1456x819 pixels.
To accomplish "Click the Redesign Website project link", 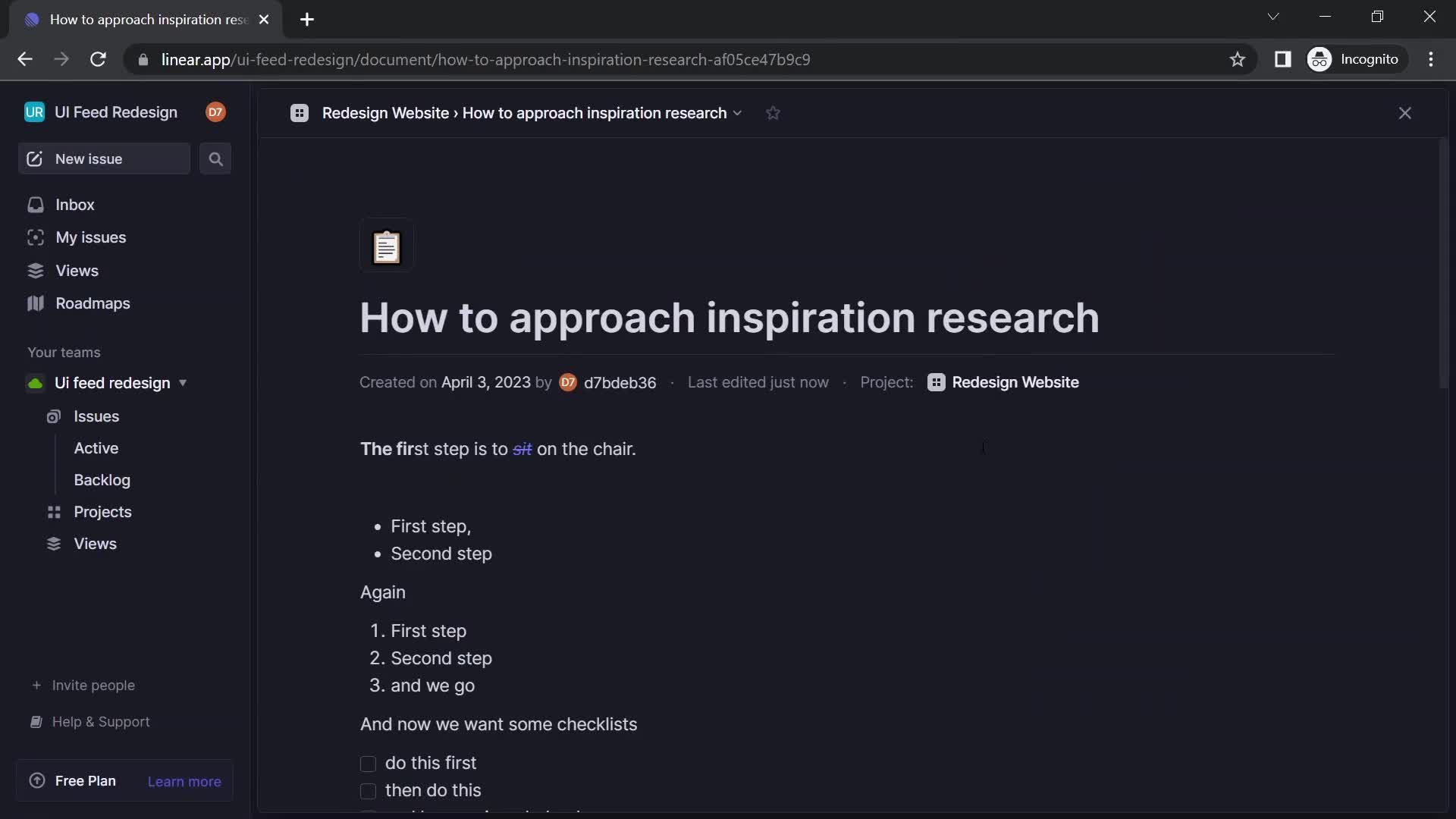I will point(1014,383).
